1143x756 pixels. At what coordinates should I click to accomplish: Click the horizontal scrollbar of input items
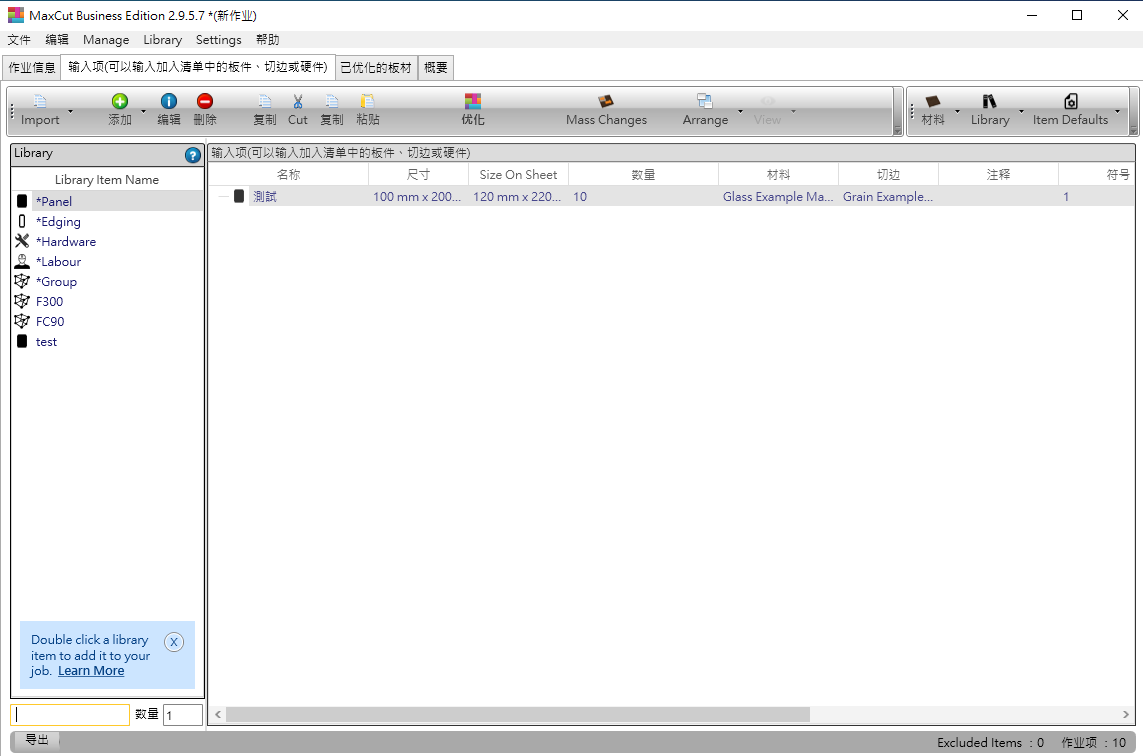tap(517, 714)
